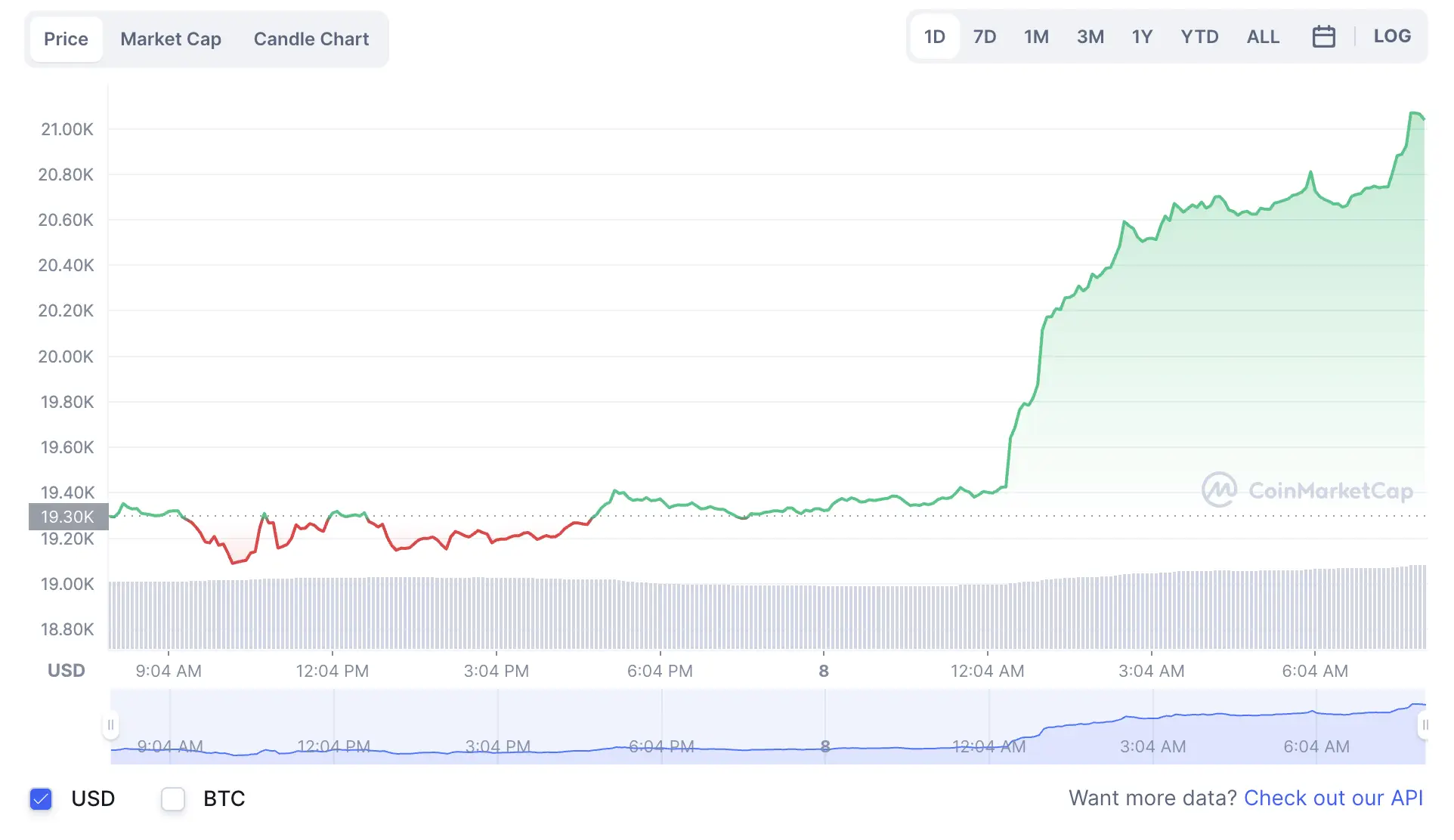Click the date 8 x-axis label
1454x840 pixels.
point(824,671)
